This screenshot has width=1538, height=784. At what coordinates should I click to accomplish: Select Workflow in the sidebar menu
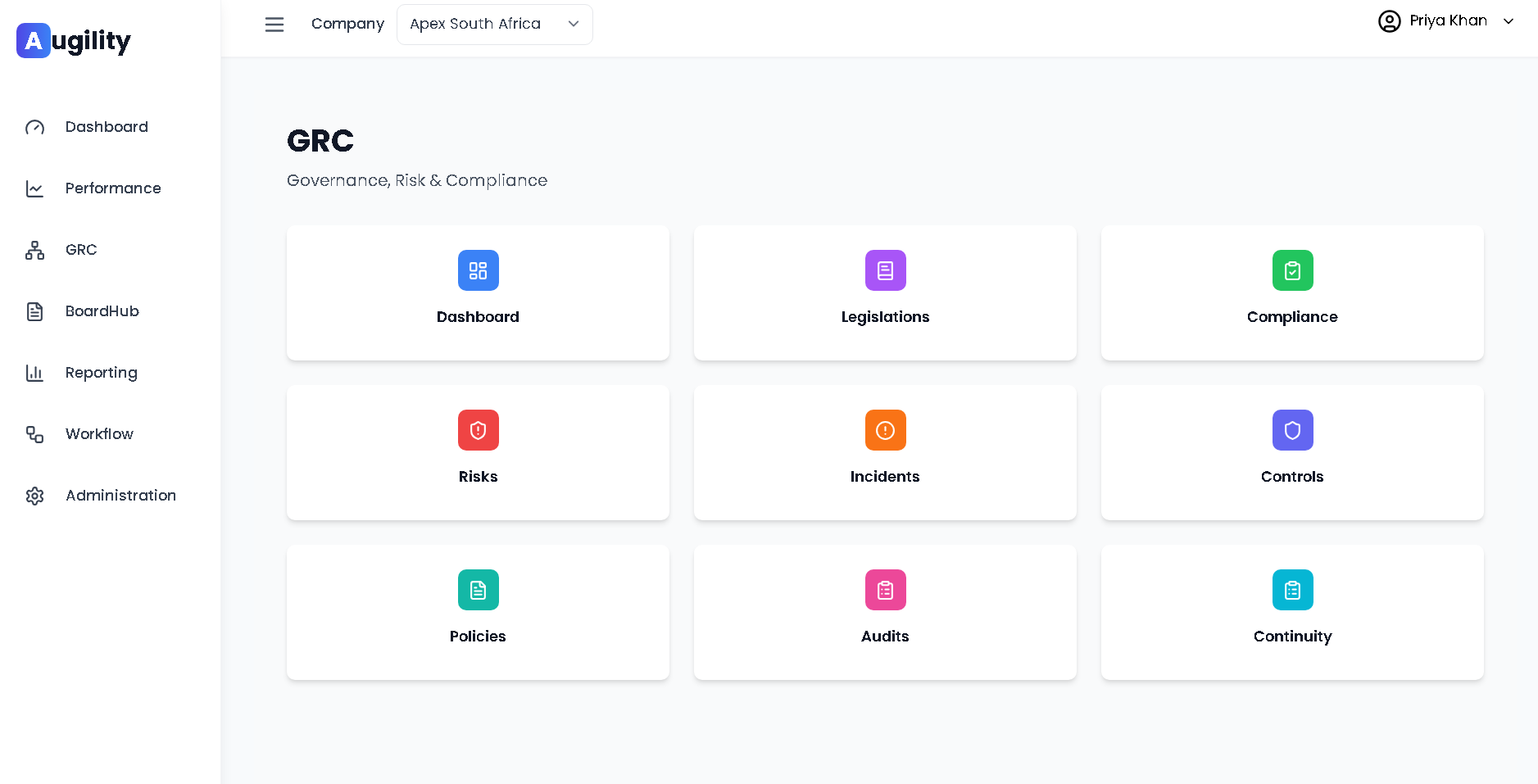point(99,434)
